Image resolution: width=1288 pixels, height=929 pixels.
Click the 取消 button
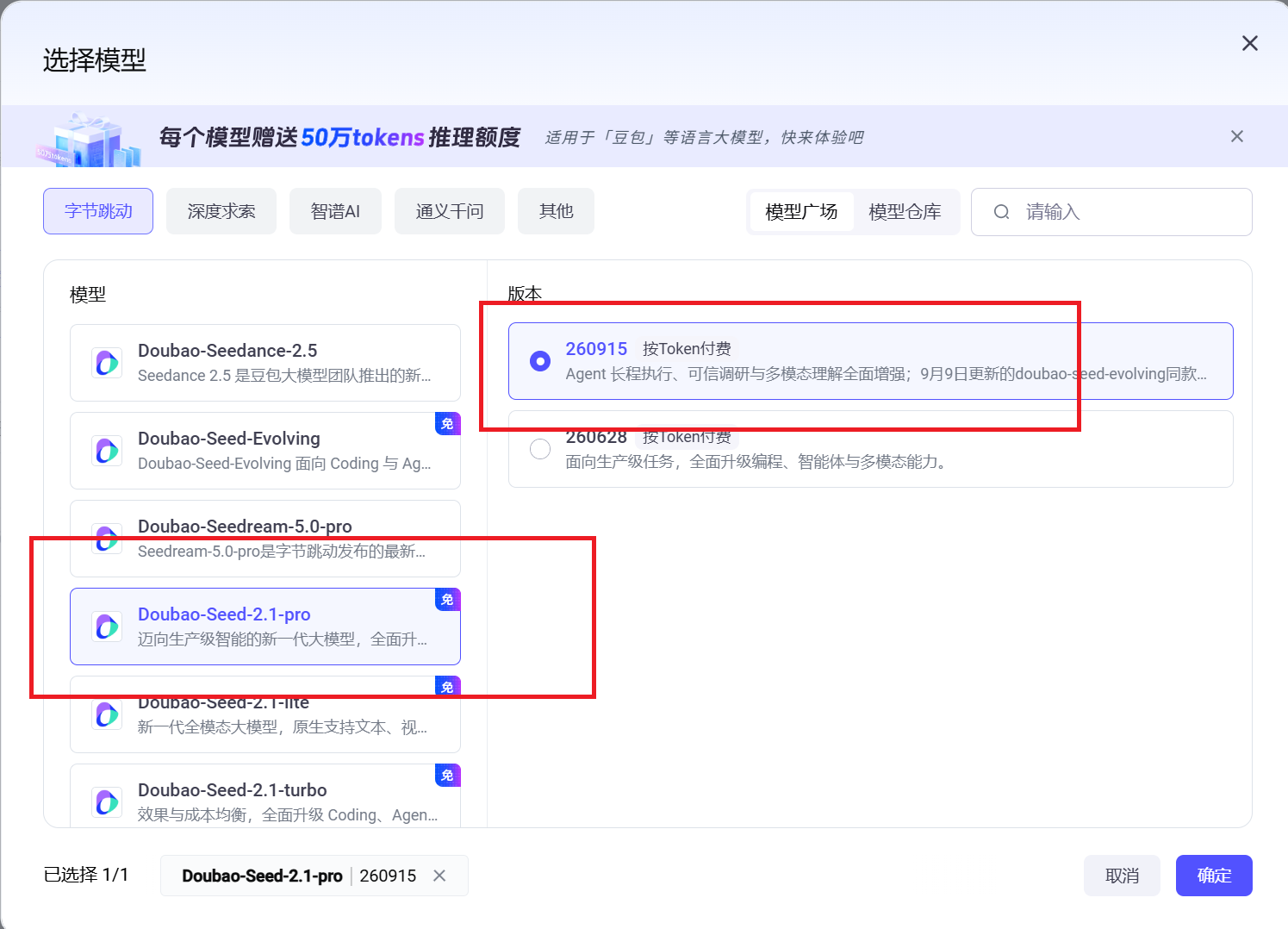(x=1122, y=876)
